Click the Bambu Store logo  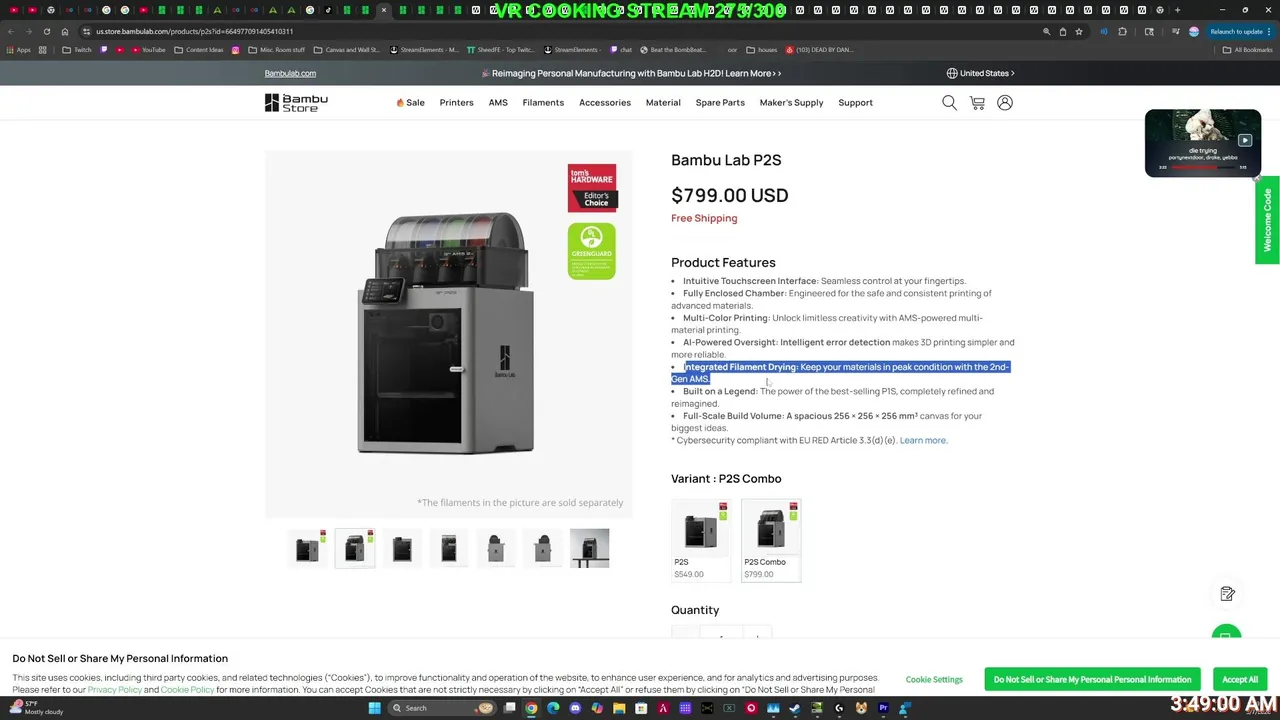coord(296,102)
